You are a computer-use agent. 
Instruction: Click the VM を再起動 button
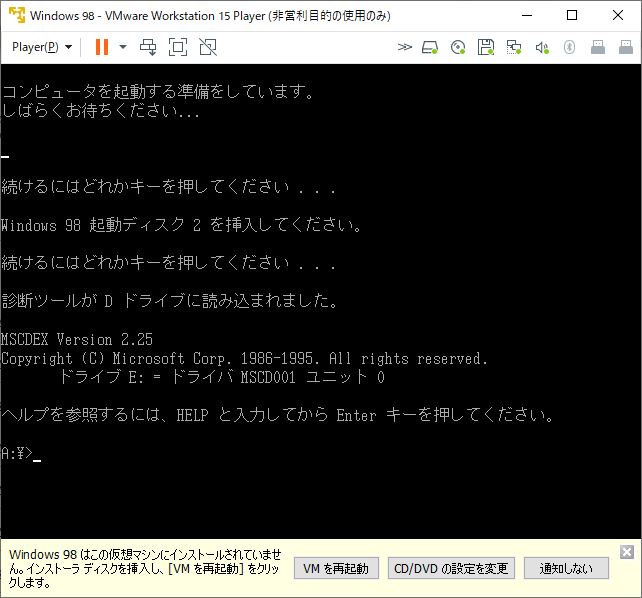pyautogui.click(x=336, y=568)
